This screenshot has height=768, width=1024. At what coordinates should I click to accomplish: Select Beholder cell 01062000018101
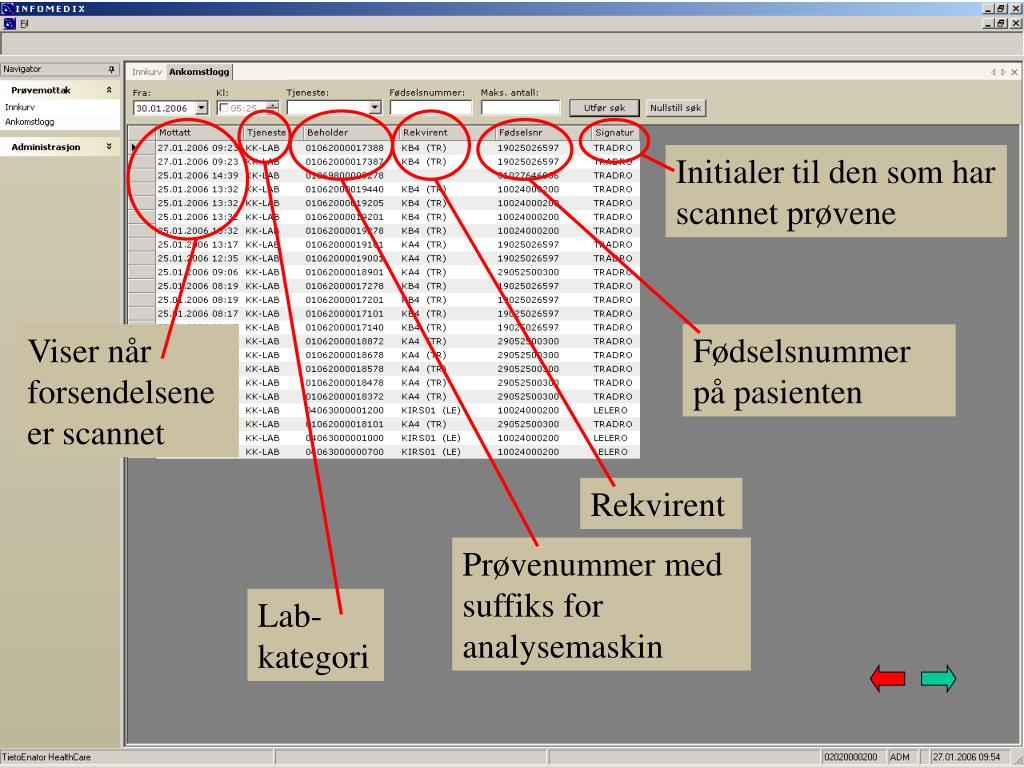(x=344, y=424)
